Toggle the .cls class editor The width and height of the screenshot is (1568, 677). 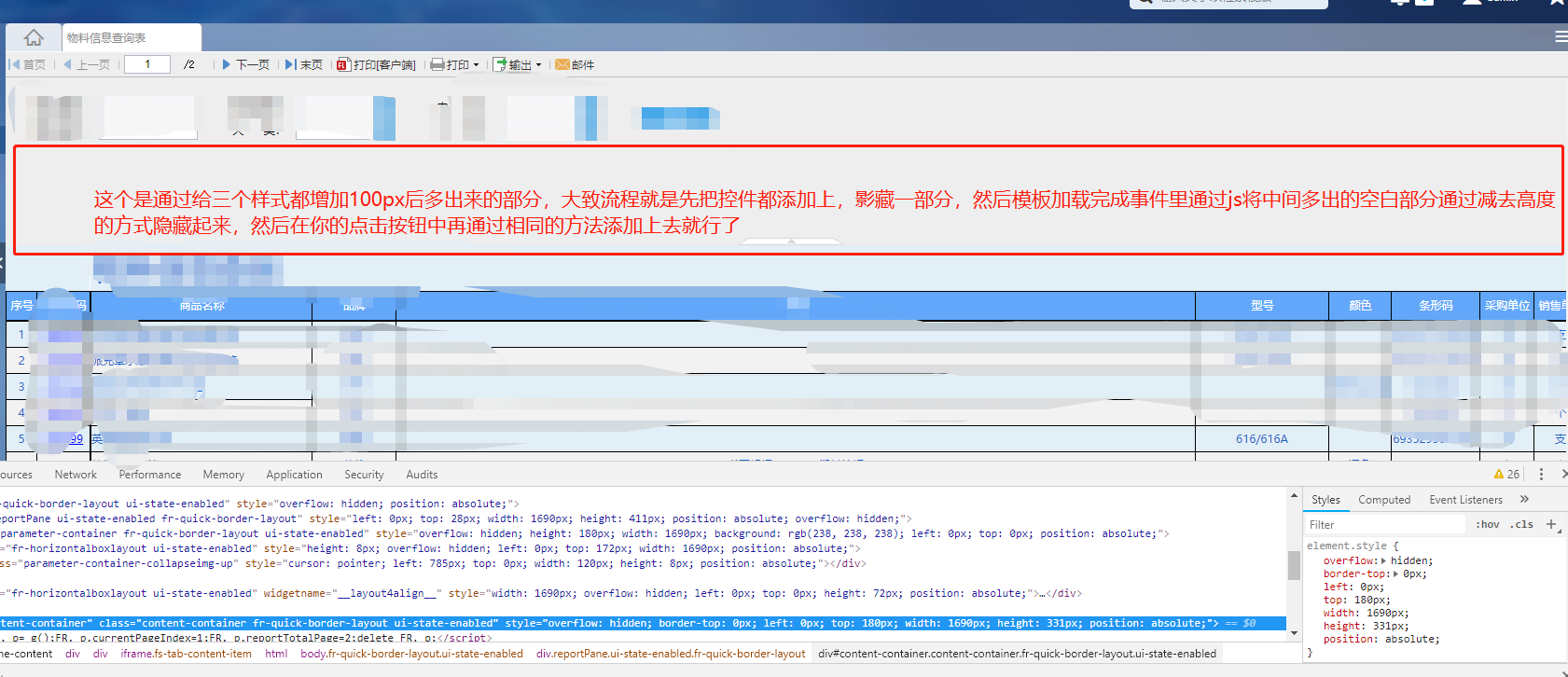(x=1522, y=525)
